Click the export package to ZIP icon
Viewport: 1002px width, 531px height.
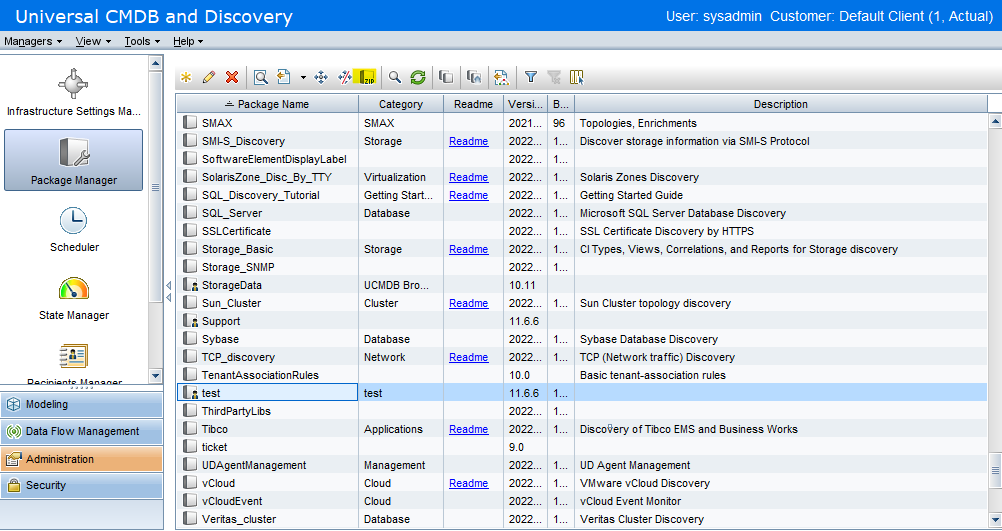pyautogui.click(x=367, y=77)
